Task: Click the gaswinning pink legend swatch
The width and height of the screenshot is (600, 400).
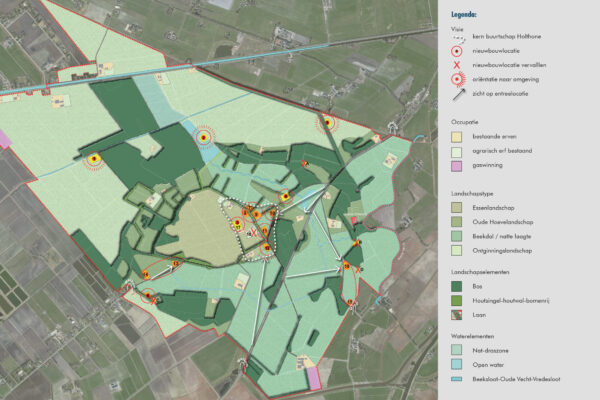Action: 457,166
